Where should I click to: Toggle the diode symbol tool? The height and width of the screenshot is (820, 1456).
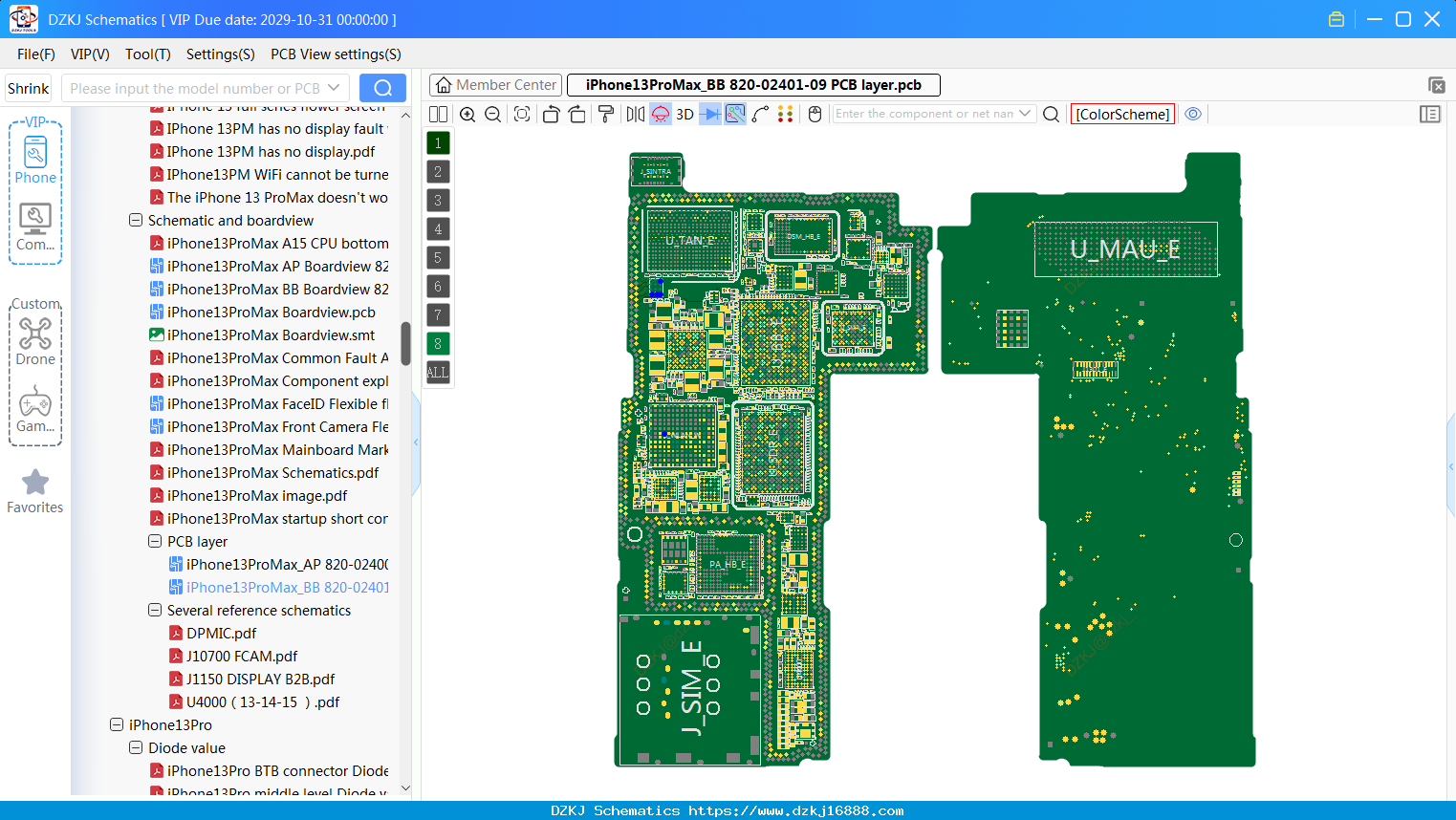click(710, 115)
